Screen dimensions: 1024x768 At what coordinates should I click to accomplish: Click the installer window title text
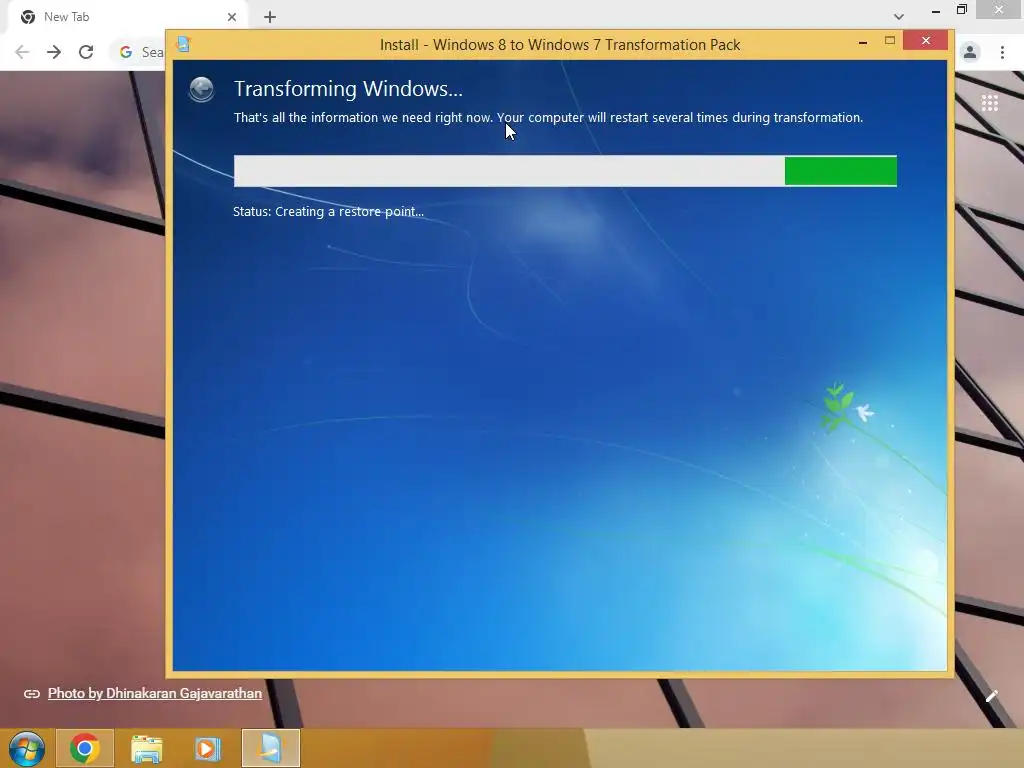560,45
